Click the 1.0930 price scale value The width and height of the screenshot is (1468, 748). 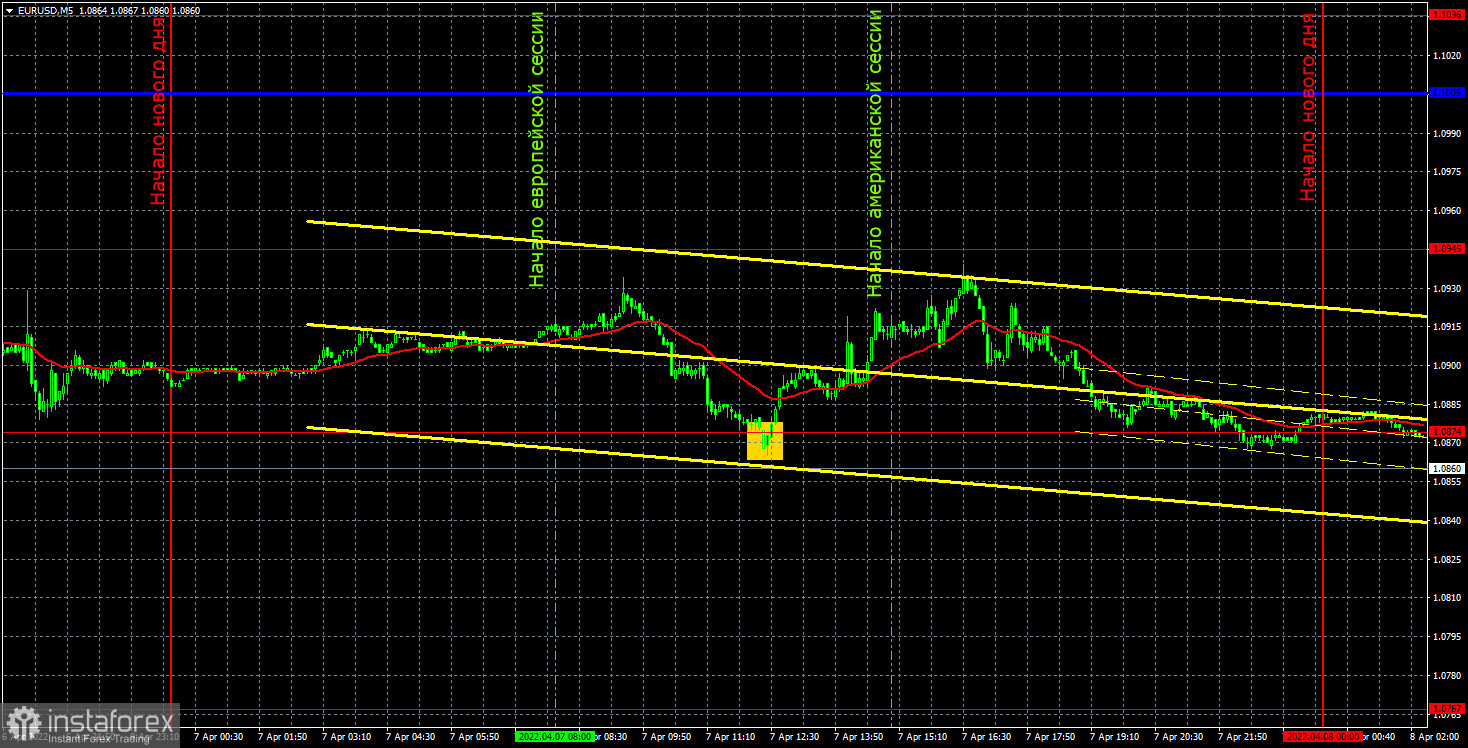coord(1446,288)
